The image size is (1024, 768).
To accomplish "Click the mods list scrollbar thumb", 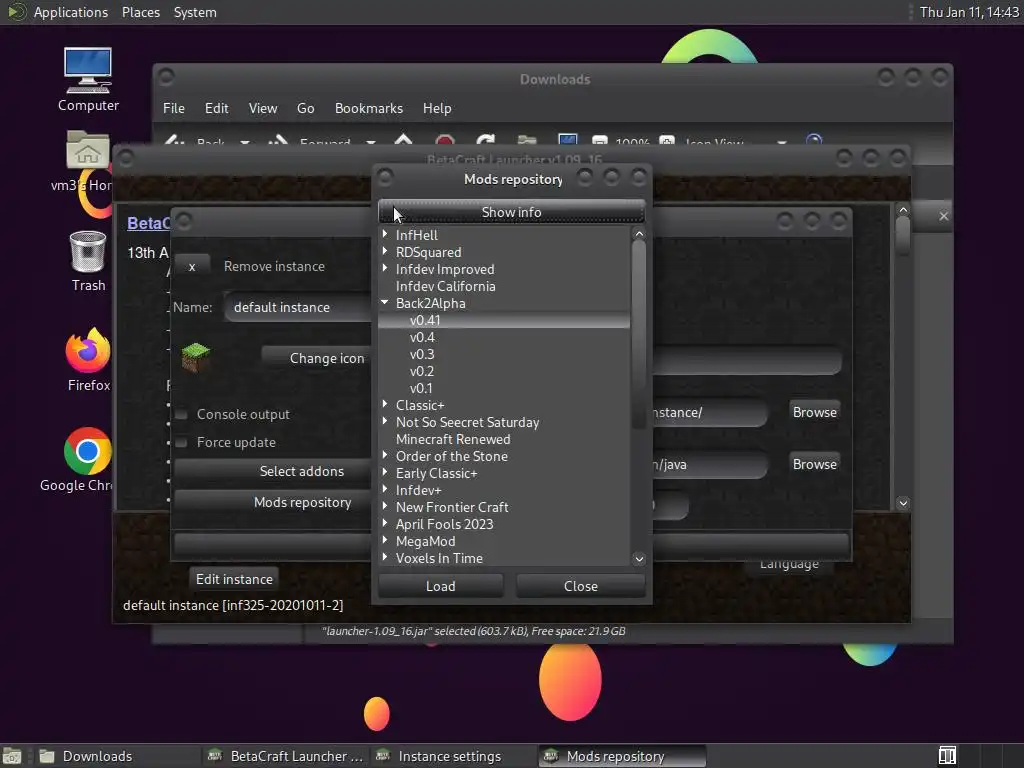I will coord(639,336).
